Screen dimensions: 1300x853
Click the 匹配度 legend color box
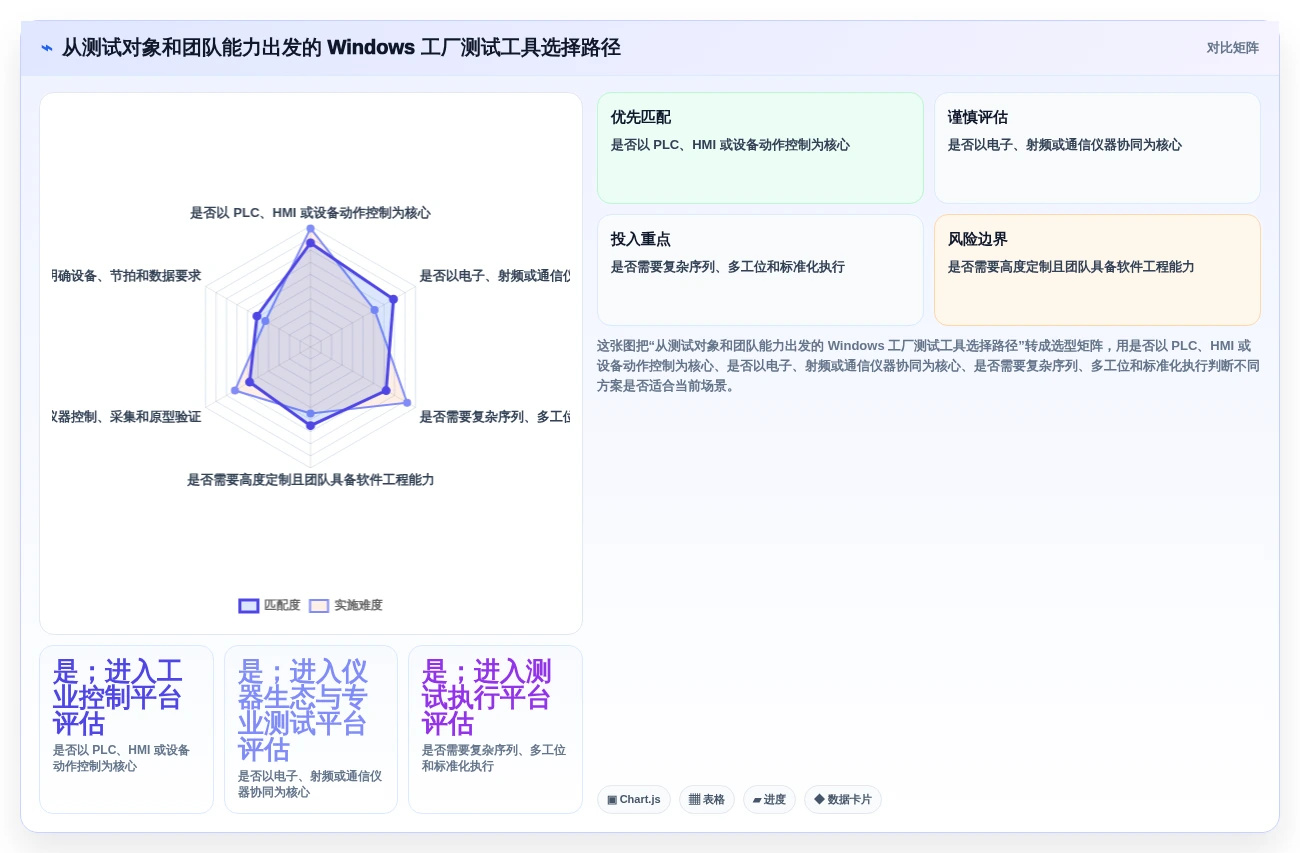coord(249,605)
